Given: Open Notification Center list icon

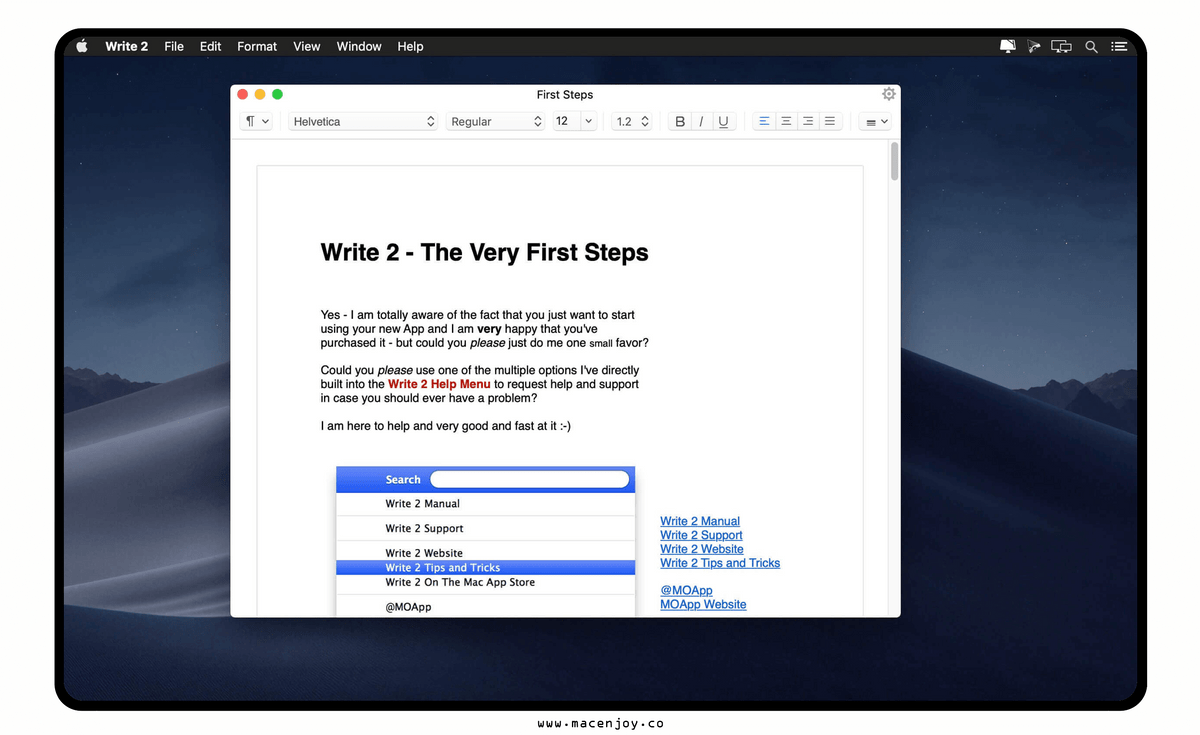Looking at the screenshot, I should (x=1119, y=46).
